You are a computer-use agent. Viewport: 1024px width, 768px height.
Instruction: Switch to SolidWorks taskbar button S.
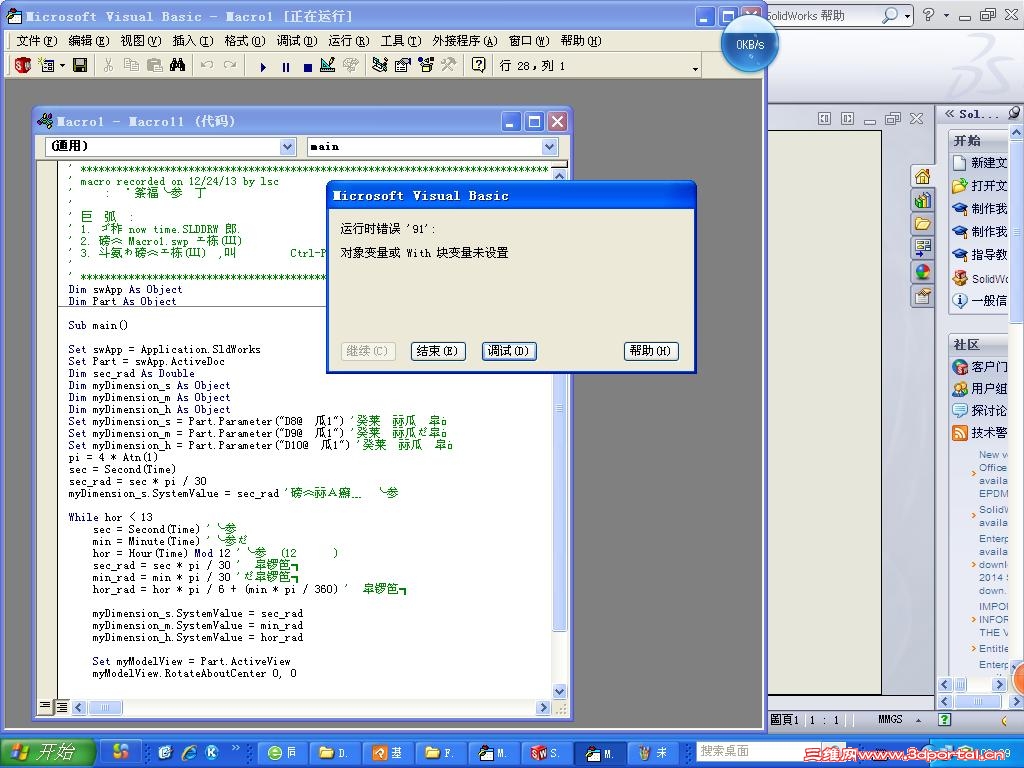(545, 753)
